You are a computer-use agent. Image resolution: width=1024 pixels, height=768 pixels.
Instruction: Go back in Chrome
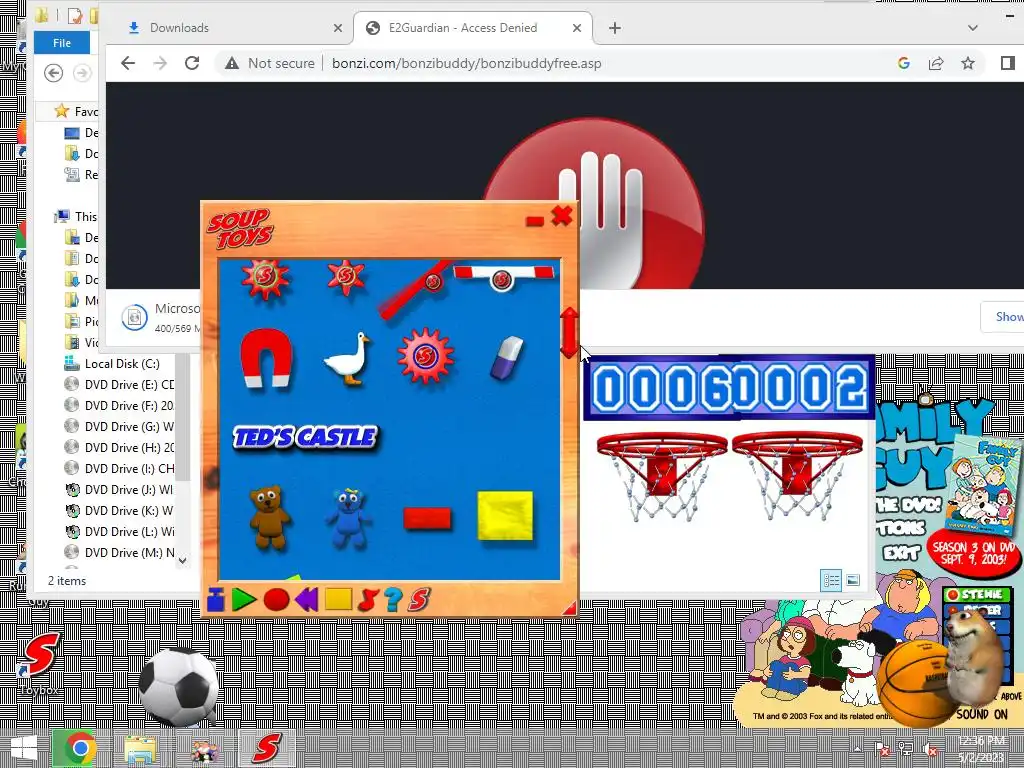[x=128, y=63]
